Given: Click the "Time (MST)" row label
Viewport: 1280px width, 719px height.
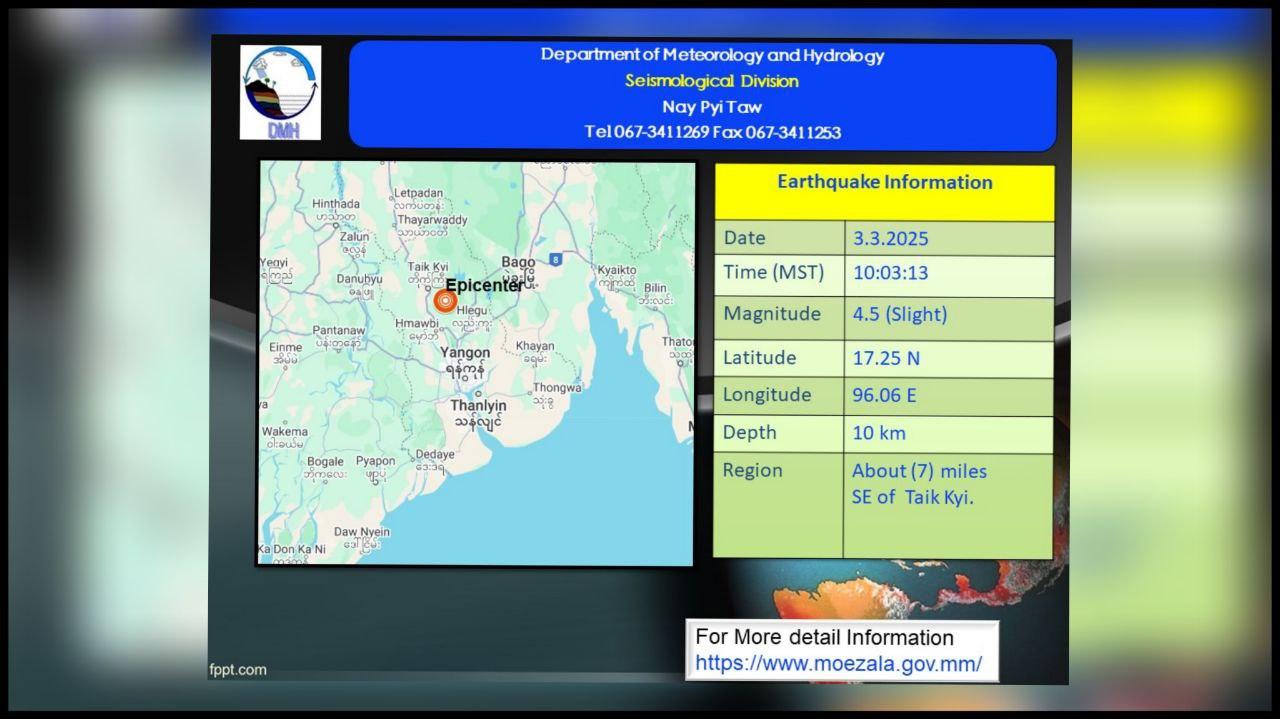Looking at the screenshot, I should click(x=773, y=272).
